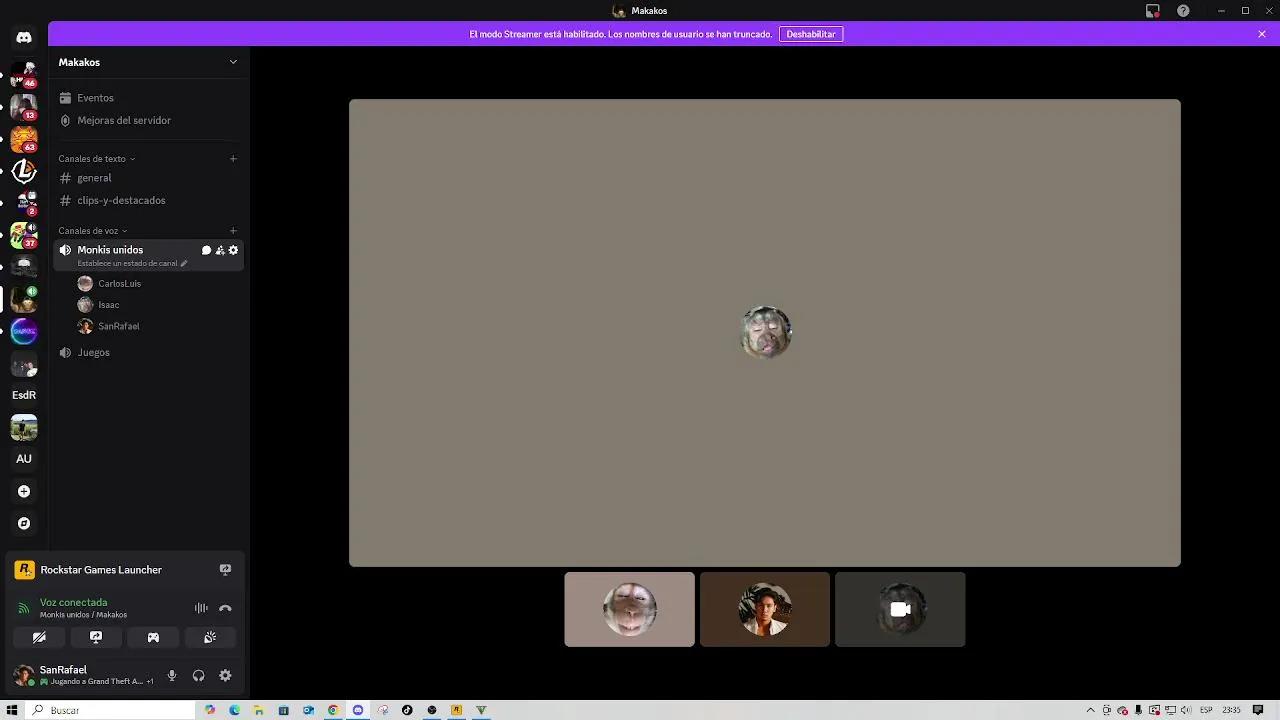The width and height of the screenshot is (1280, 720).
Task: Deafen with the headphones icon
Action: pos(198,676)
